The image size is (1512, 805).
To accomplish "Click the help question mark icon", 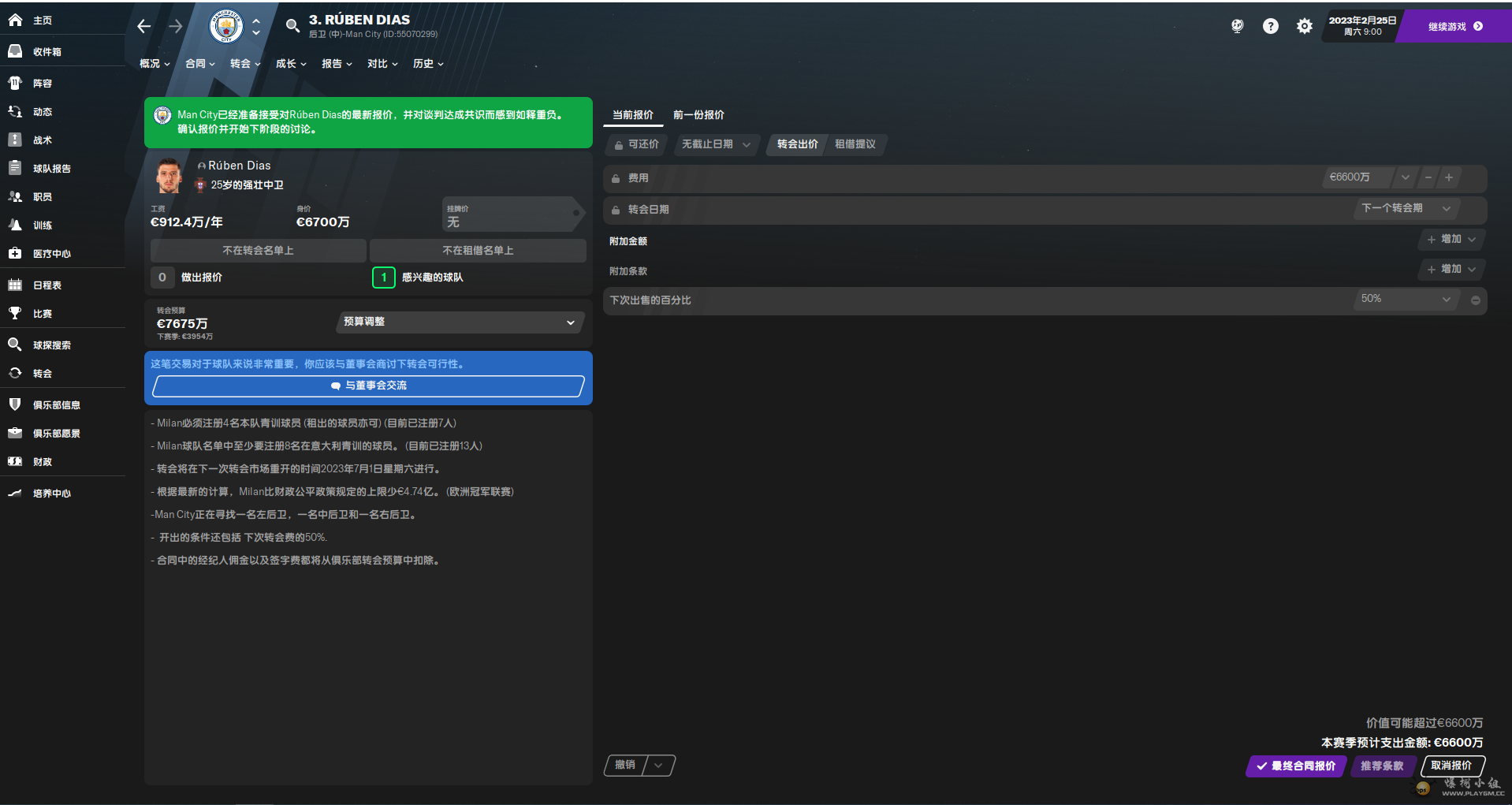I will (x=1270, y=26).
